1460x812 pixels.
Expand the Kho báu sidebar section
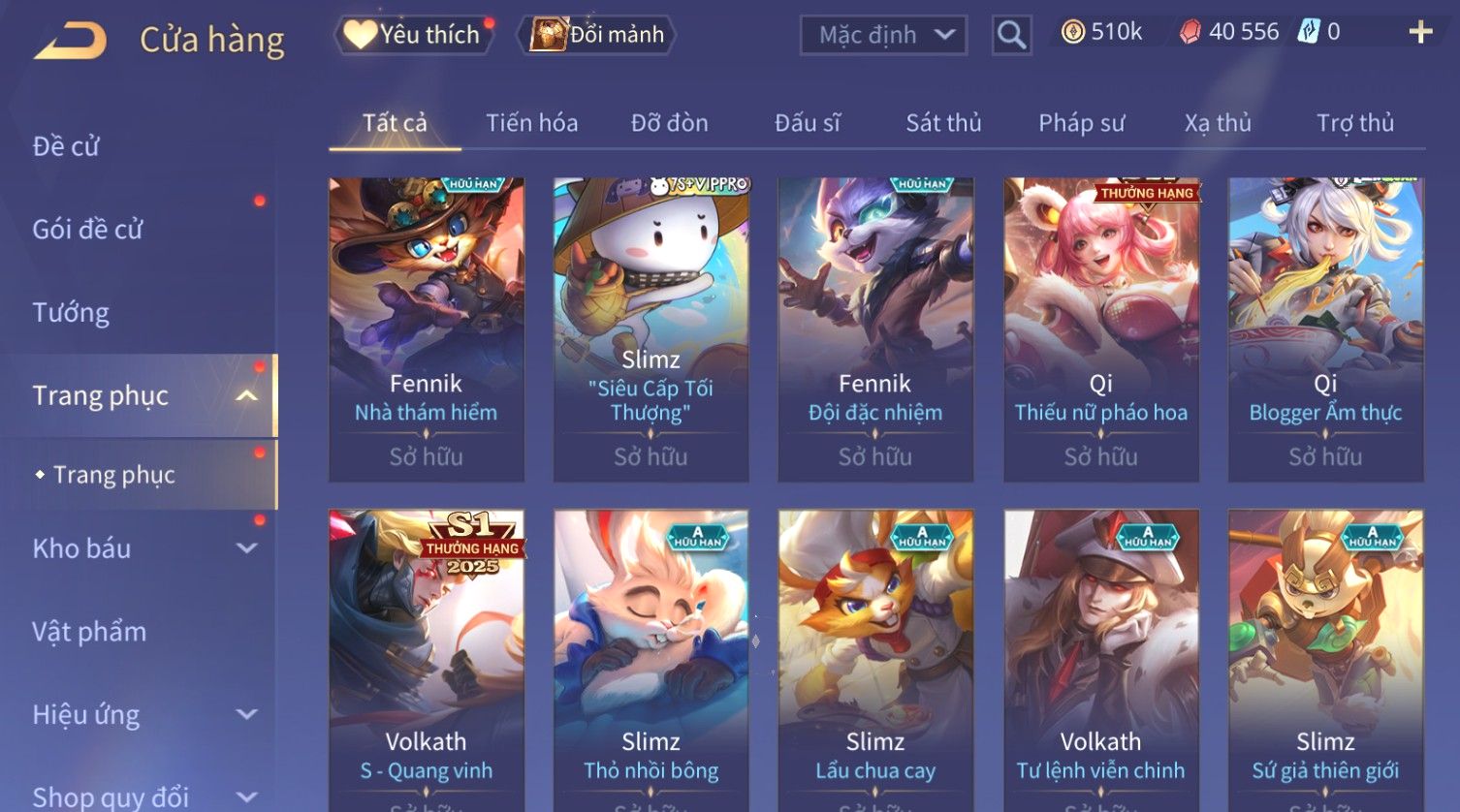[247, 548]
